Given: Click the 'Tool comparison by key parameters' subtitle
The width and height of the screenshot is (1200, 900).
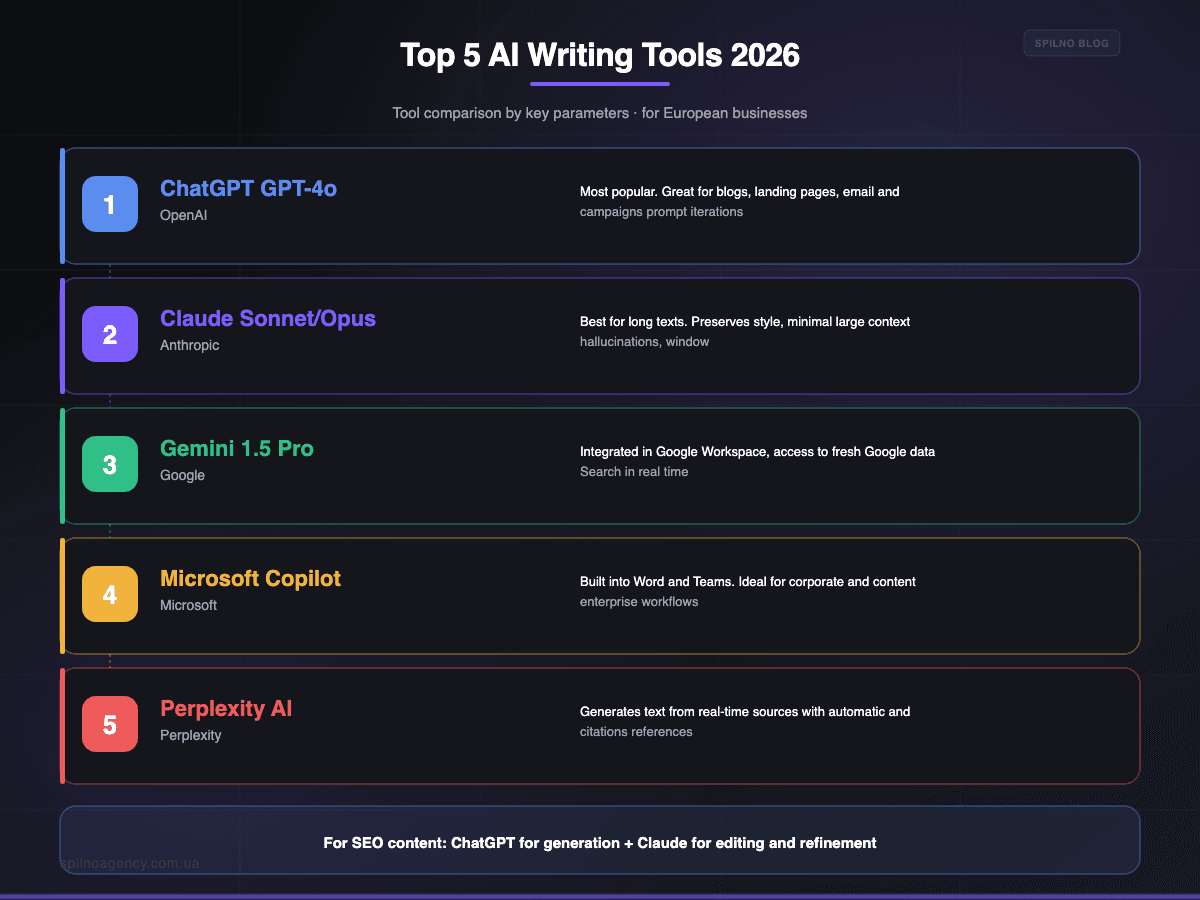Looking at the screenshot, I should tap(600, 113).
